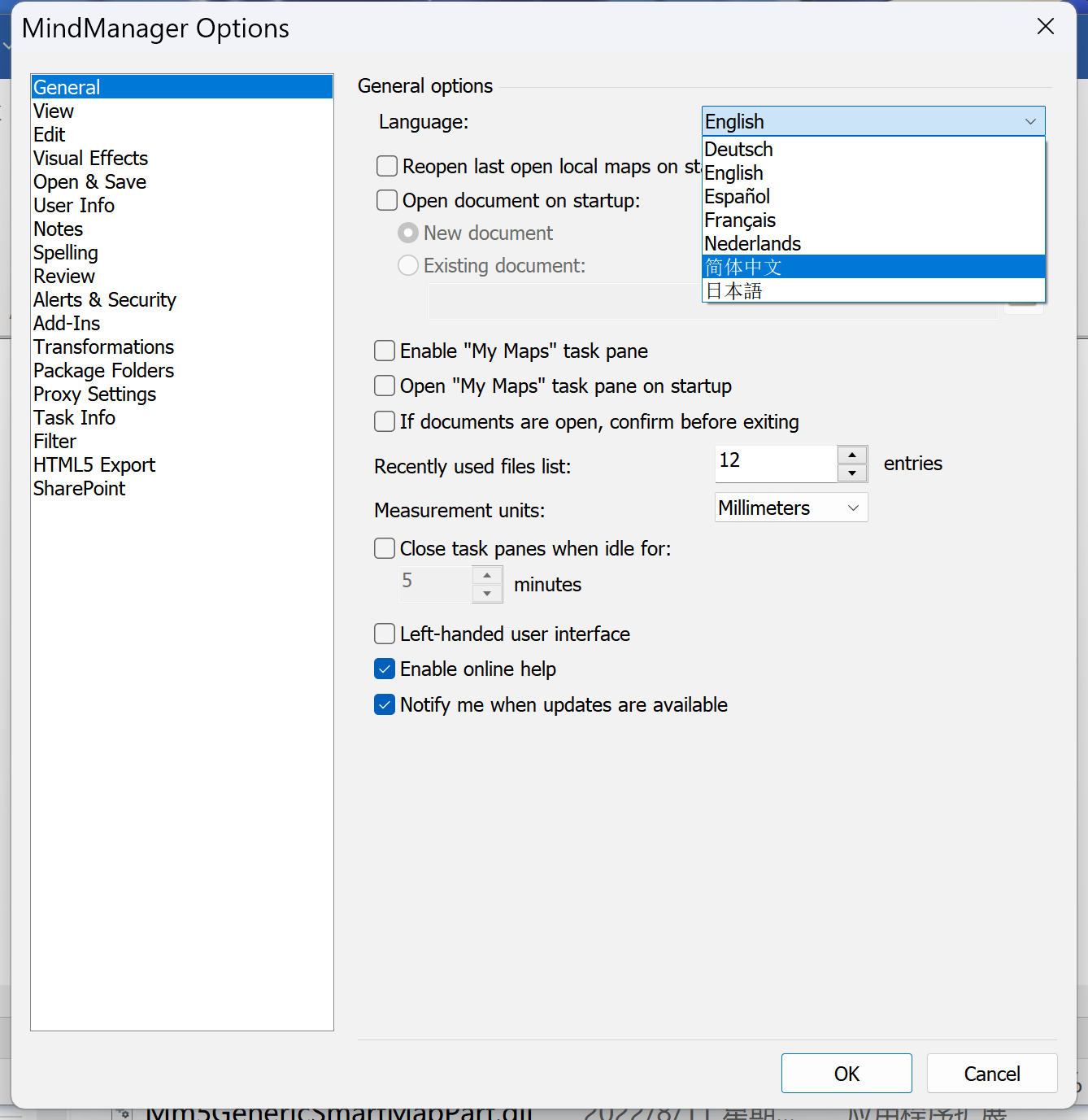Choose 简体中文 from language list
This screenshot has height=1120, width=1088.
tap(873, 267)
